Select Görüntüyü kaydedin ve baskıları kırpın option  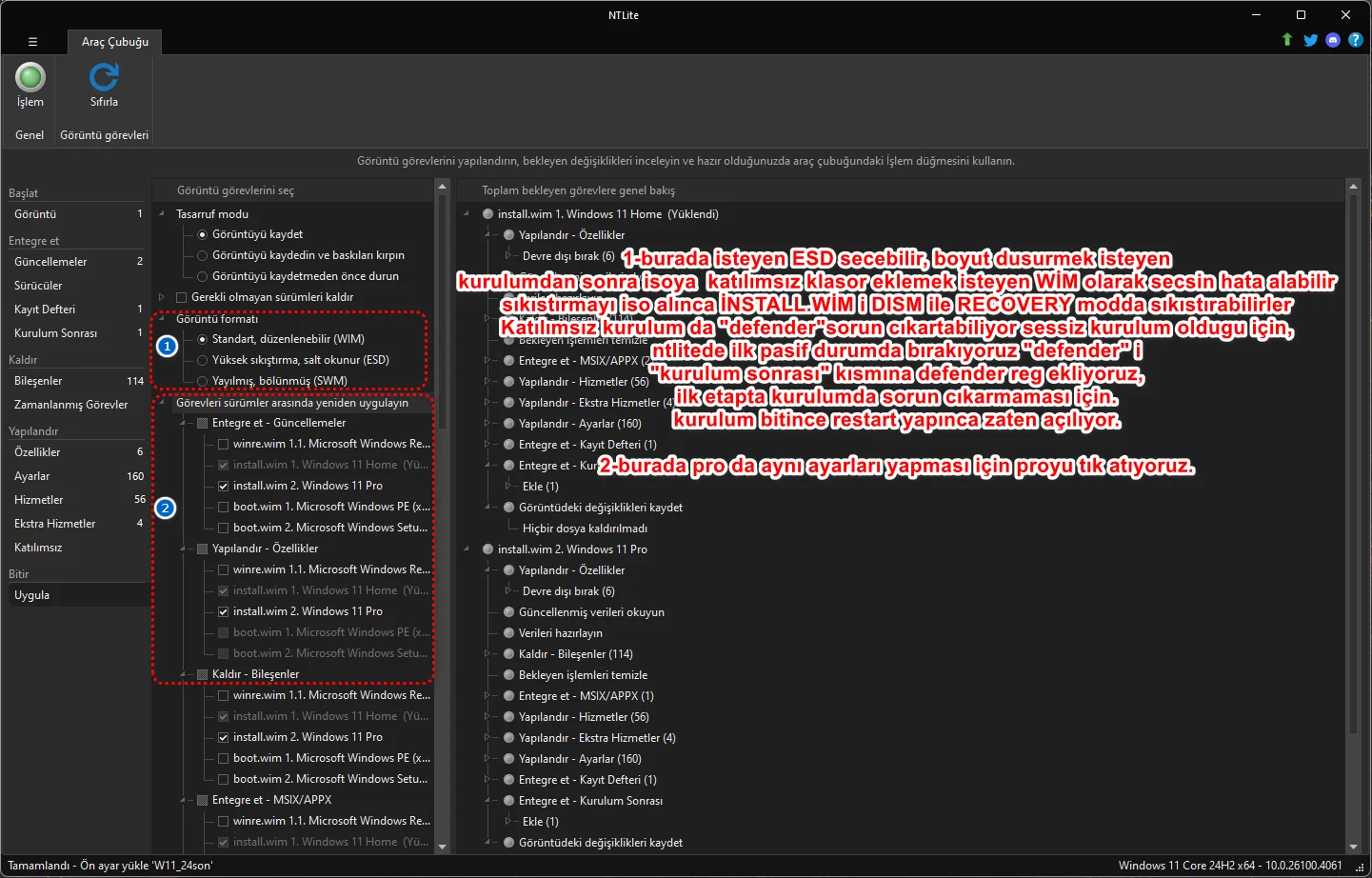202,255
